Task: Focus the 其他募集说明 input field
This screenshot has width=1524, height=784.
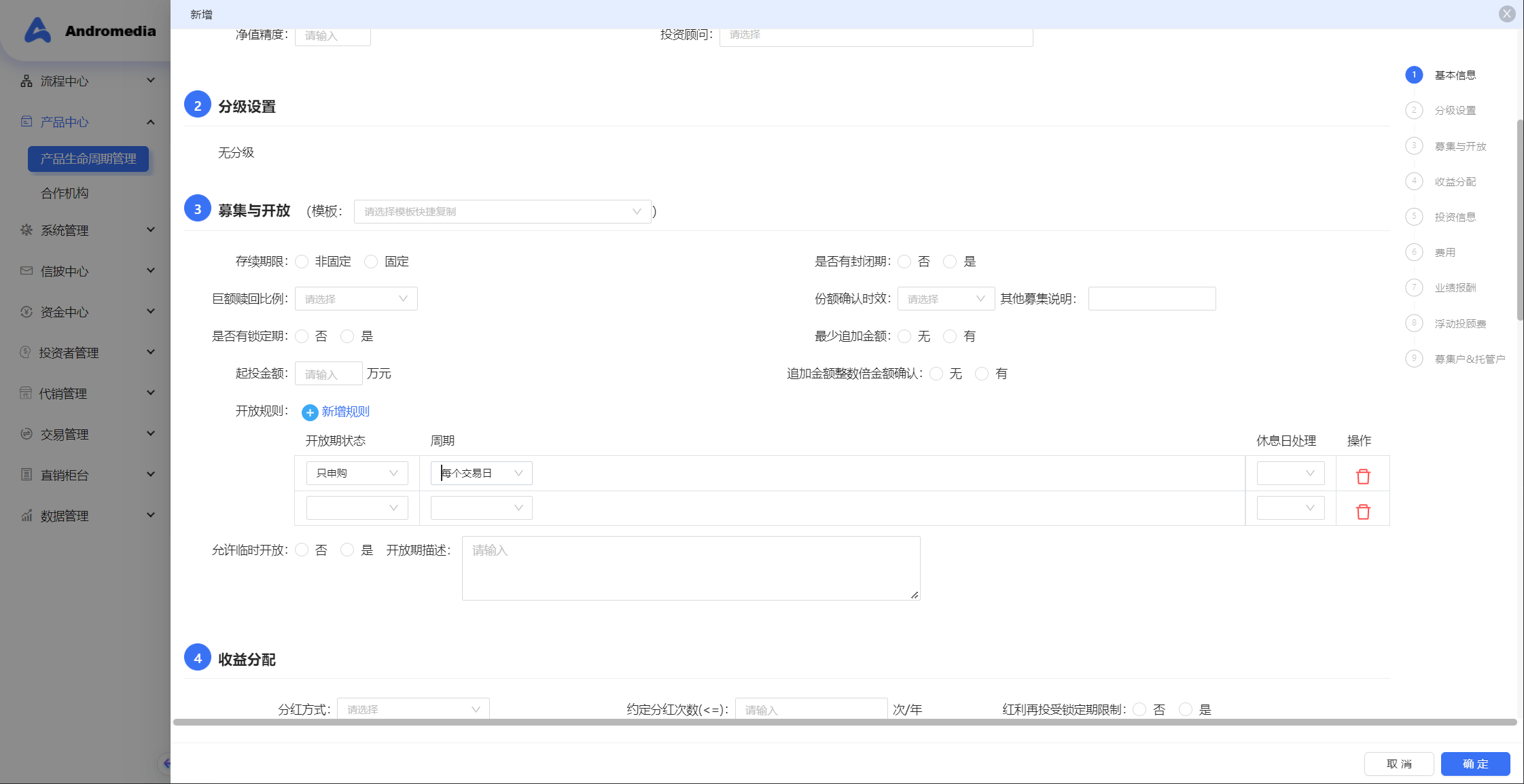Action: tap(1152, 299)
